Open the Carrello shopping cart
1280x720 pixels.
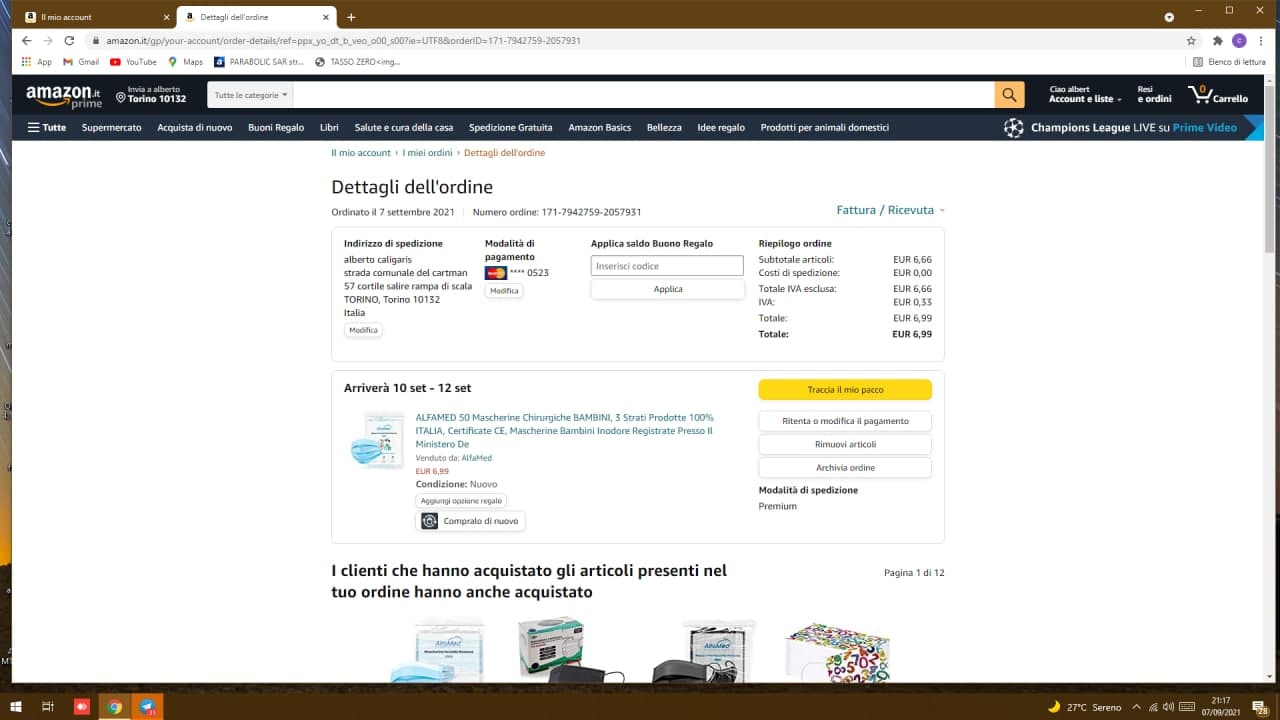point(1218,95)
